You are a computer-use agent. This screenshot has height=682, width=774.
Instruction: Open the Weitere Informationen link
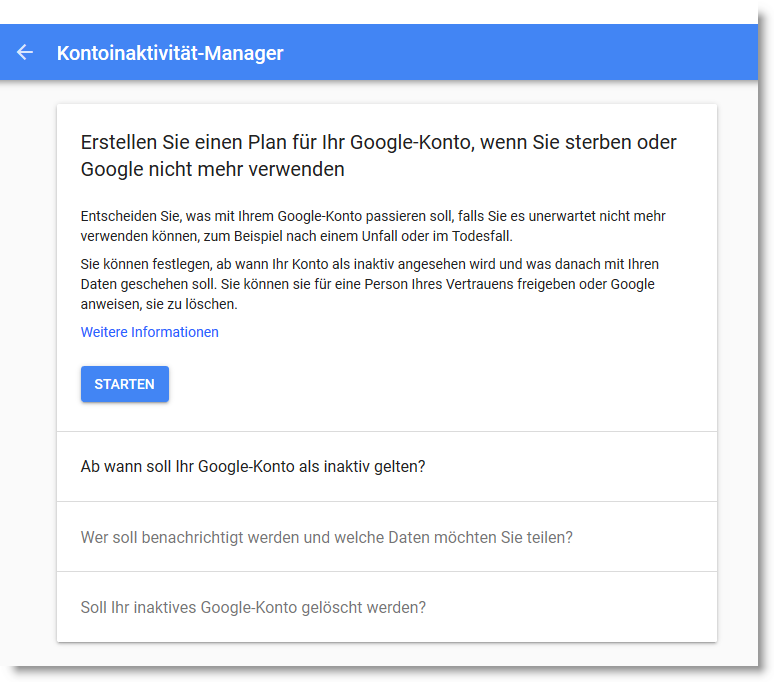click(150, 332)
